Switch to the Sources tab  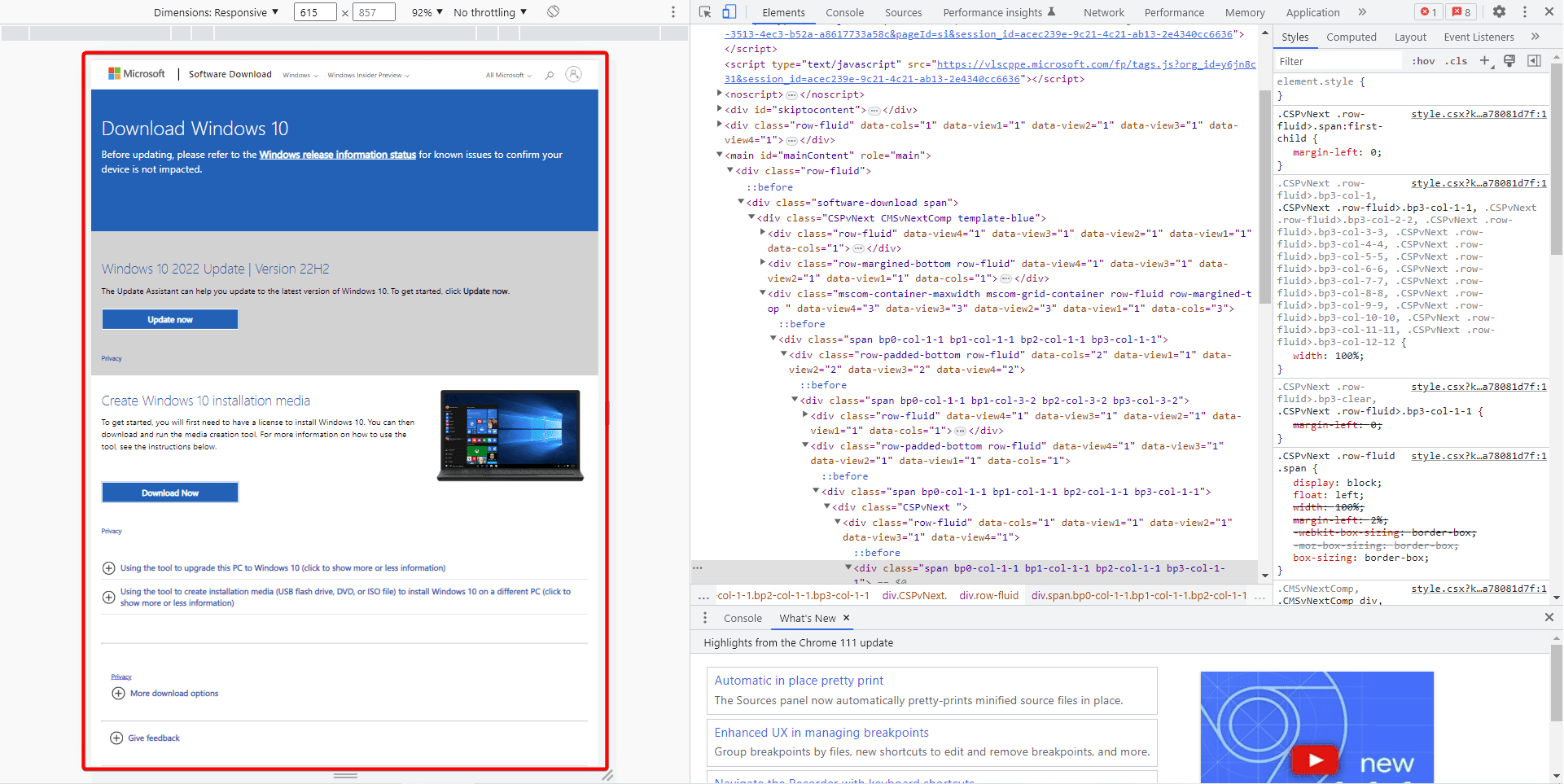904,12
